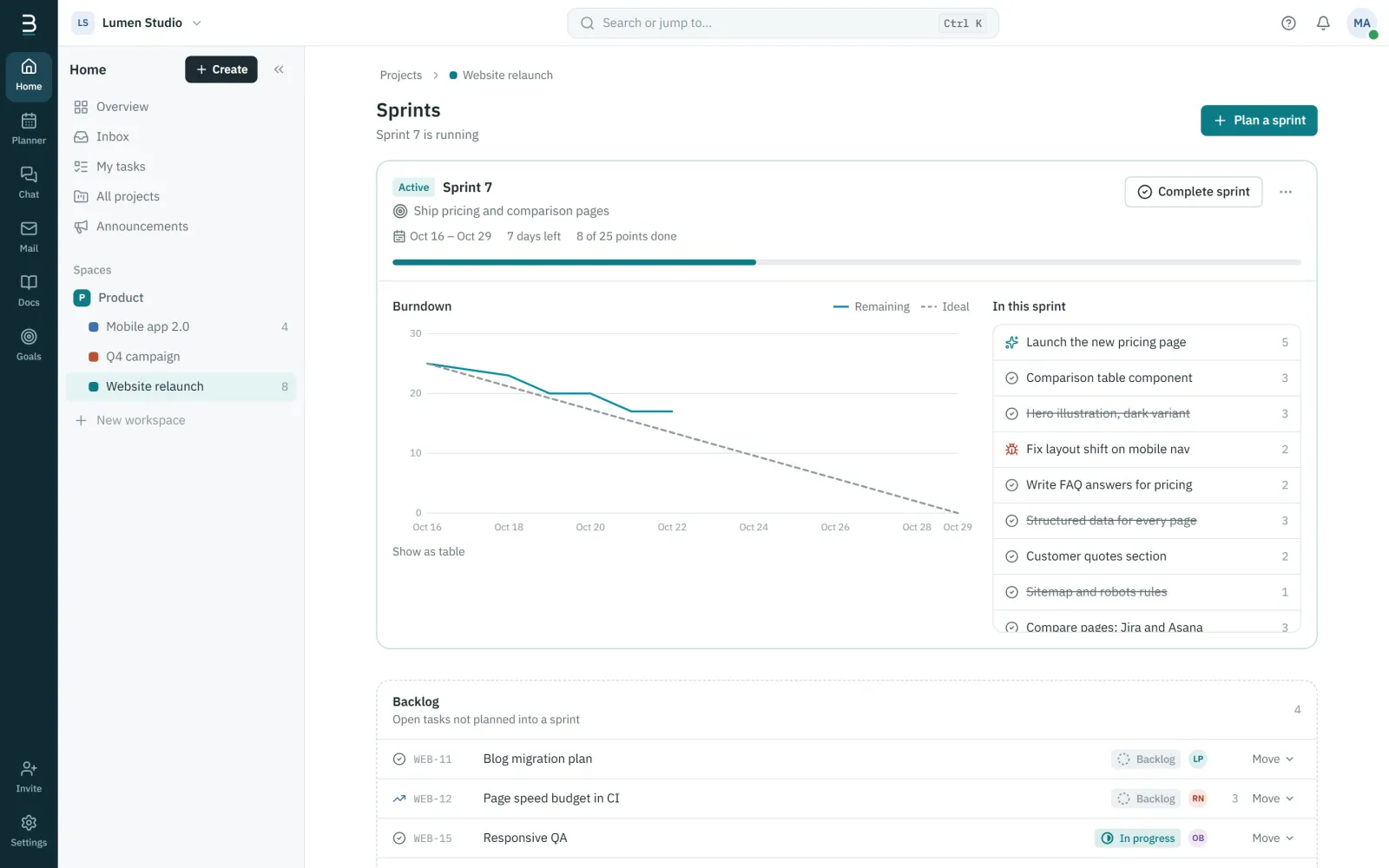Click the app logo at top left
1389x868 pixels.
coord(29,23)
